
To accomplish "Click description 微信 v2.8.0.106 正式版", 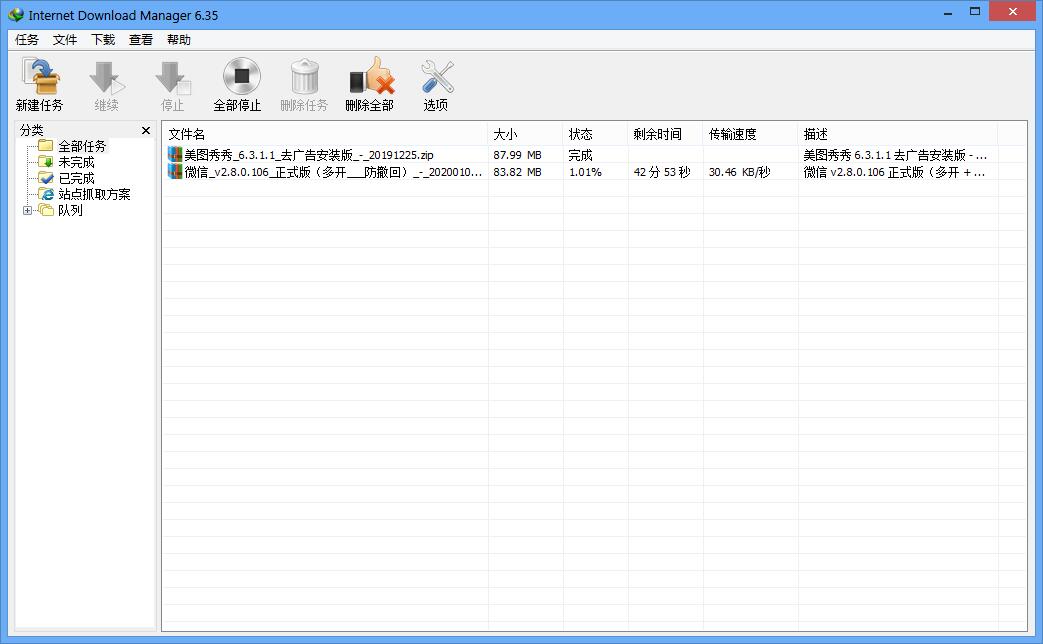I will pyautogui.click(x=894, y=172).
